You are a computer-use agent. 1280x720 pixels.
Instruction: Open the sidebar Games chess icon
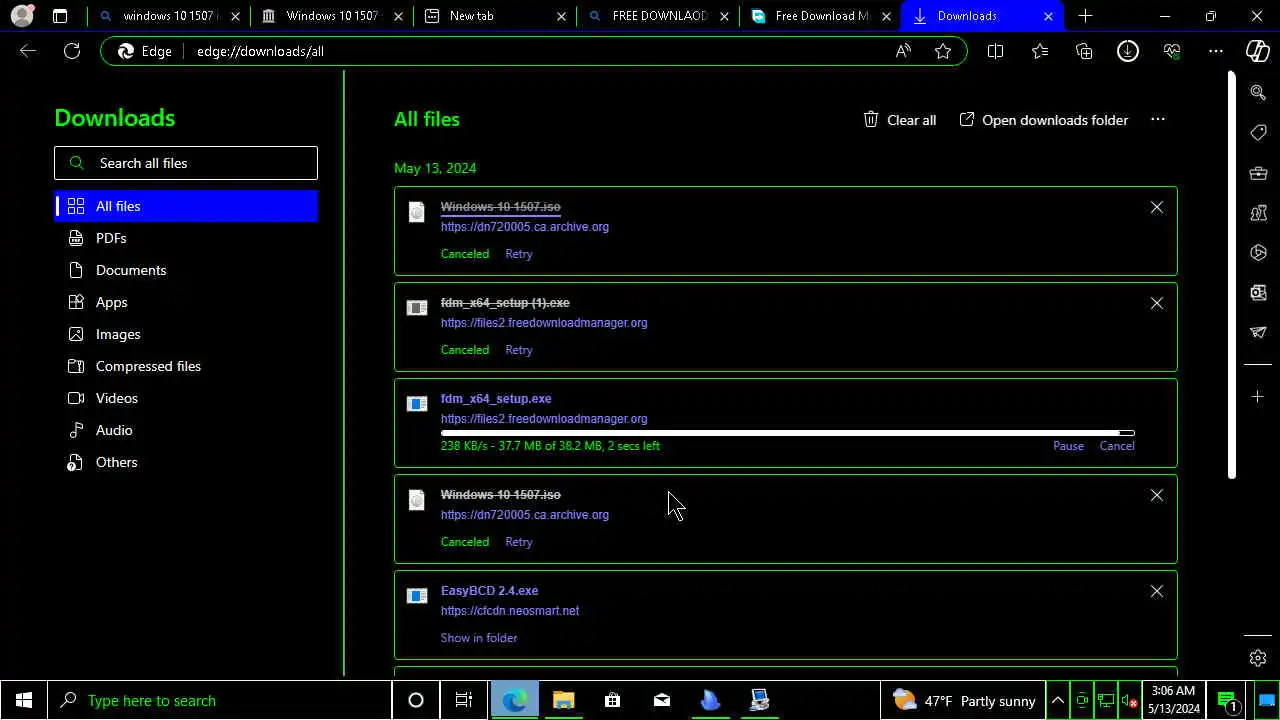click(1258, 212)
